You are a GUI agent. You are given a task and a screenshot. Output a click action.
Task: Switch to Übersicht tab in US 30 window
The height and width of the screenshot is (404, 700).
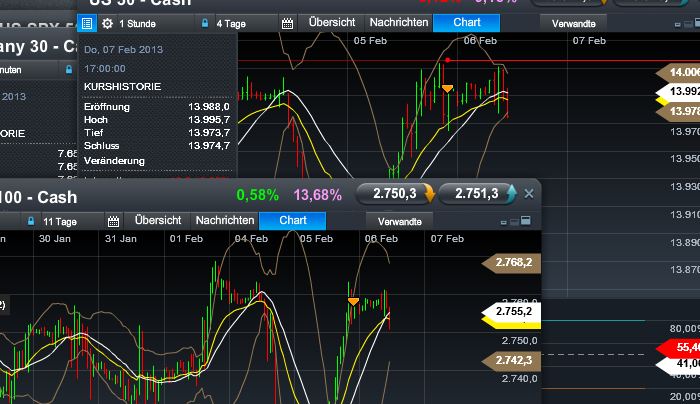pos(332,22)
